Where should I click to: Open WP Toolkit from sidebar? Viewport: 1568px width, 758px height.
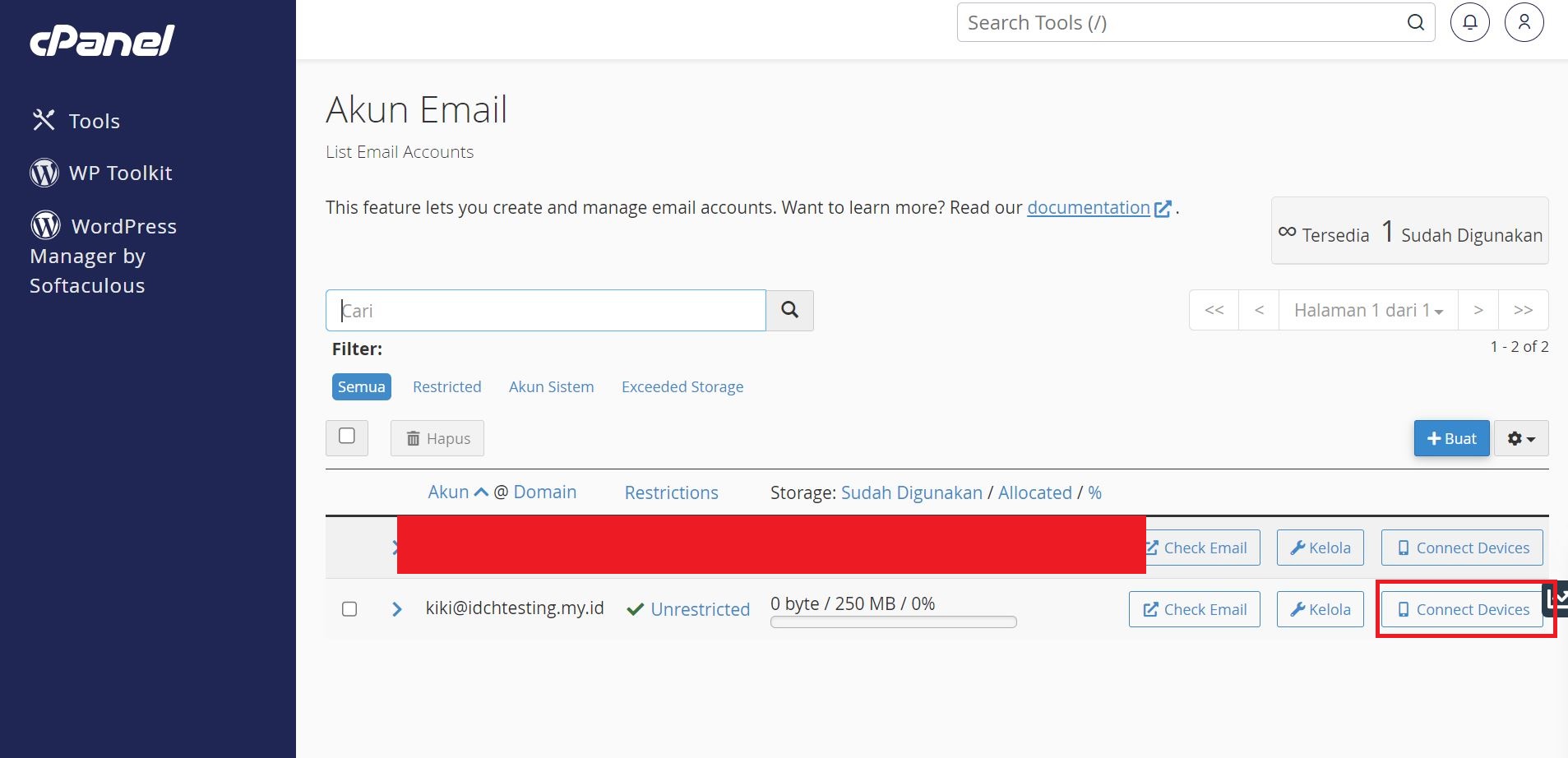(x=120, y=173)
